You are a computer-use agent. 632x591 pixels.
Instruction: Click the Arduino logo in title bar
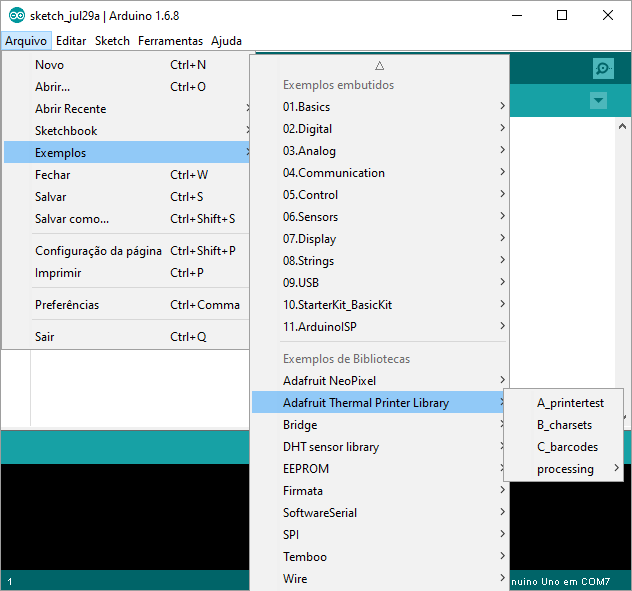(17, 16)
